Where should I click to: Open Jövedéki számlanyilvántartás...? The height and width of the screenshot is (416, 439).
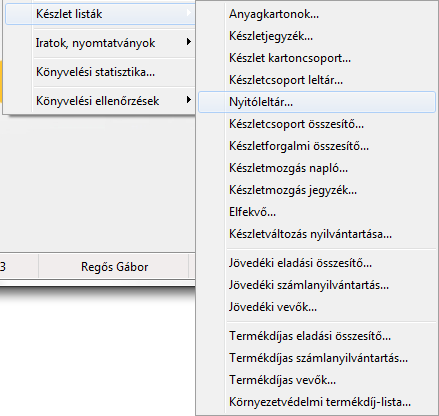click(x=317, y=285)
